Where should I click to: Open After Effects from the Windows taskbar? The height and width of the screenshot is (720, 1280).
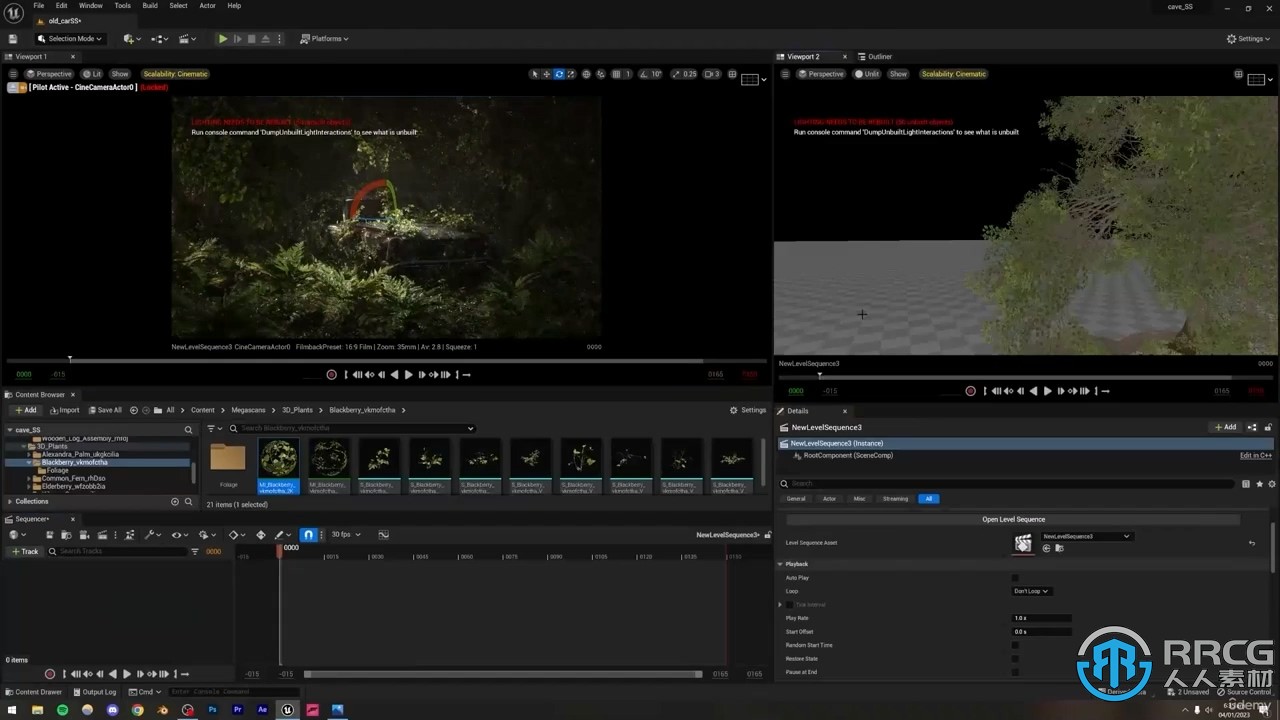click(x=262, y=710)
